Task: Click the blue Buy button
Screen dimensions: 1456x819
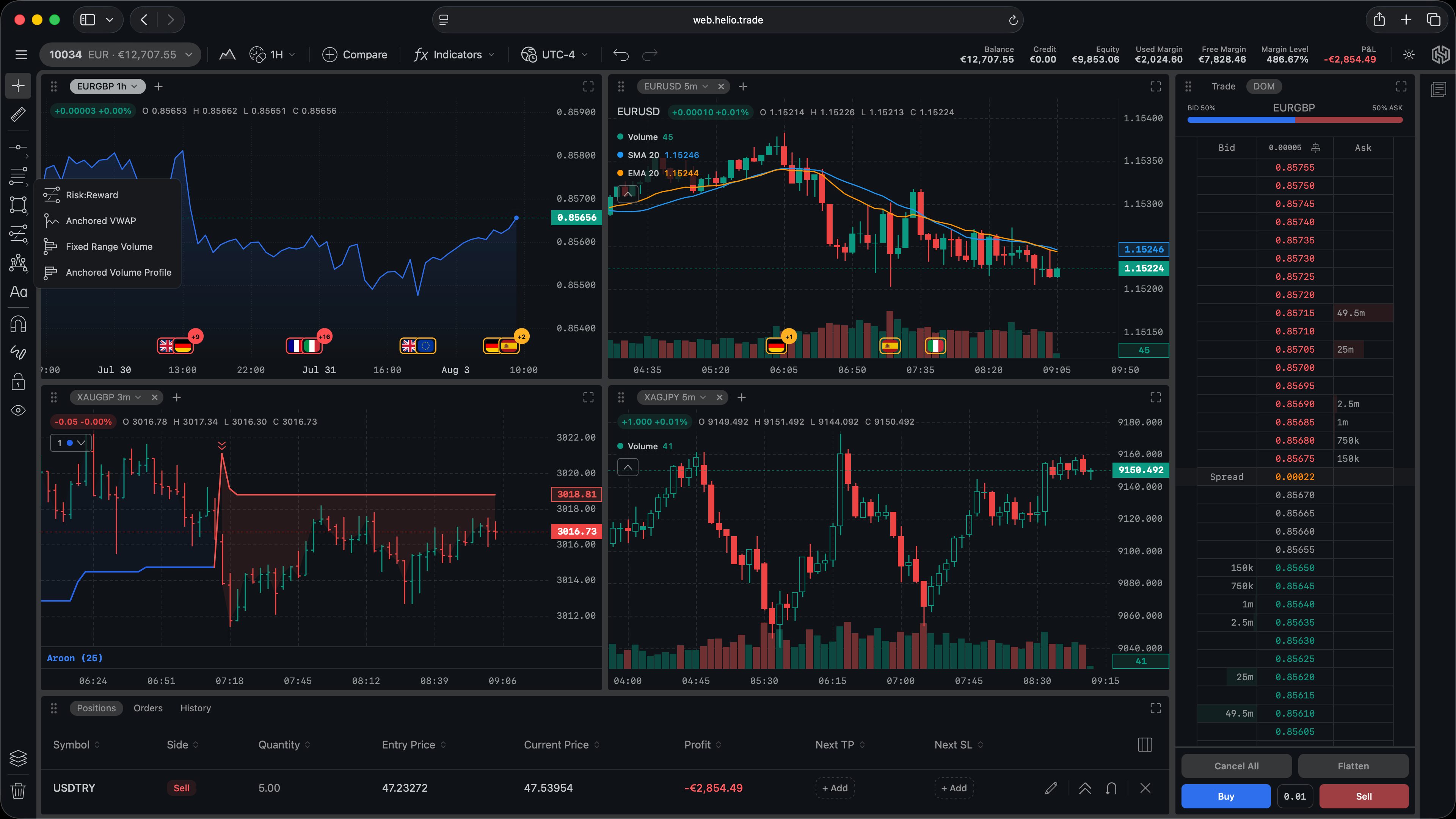Action: [x=1226, y=796]
